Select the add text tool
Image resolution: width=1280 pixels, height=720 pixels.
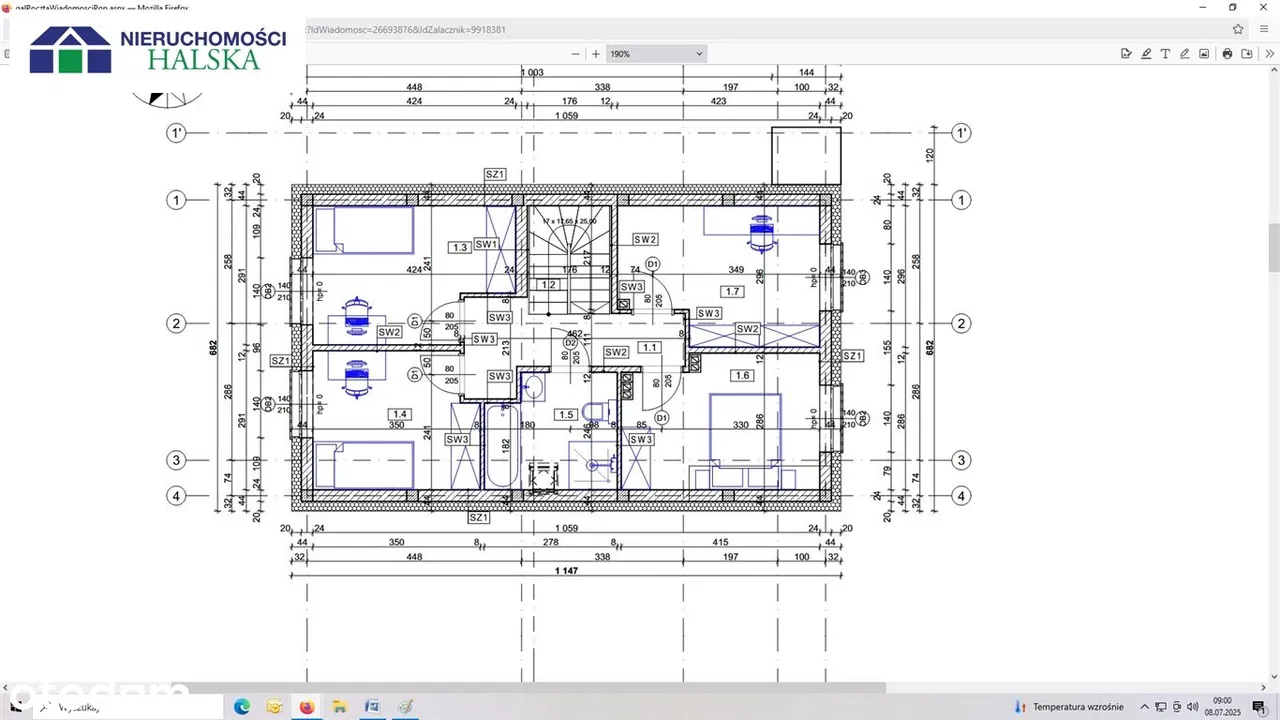point(1165,54)
